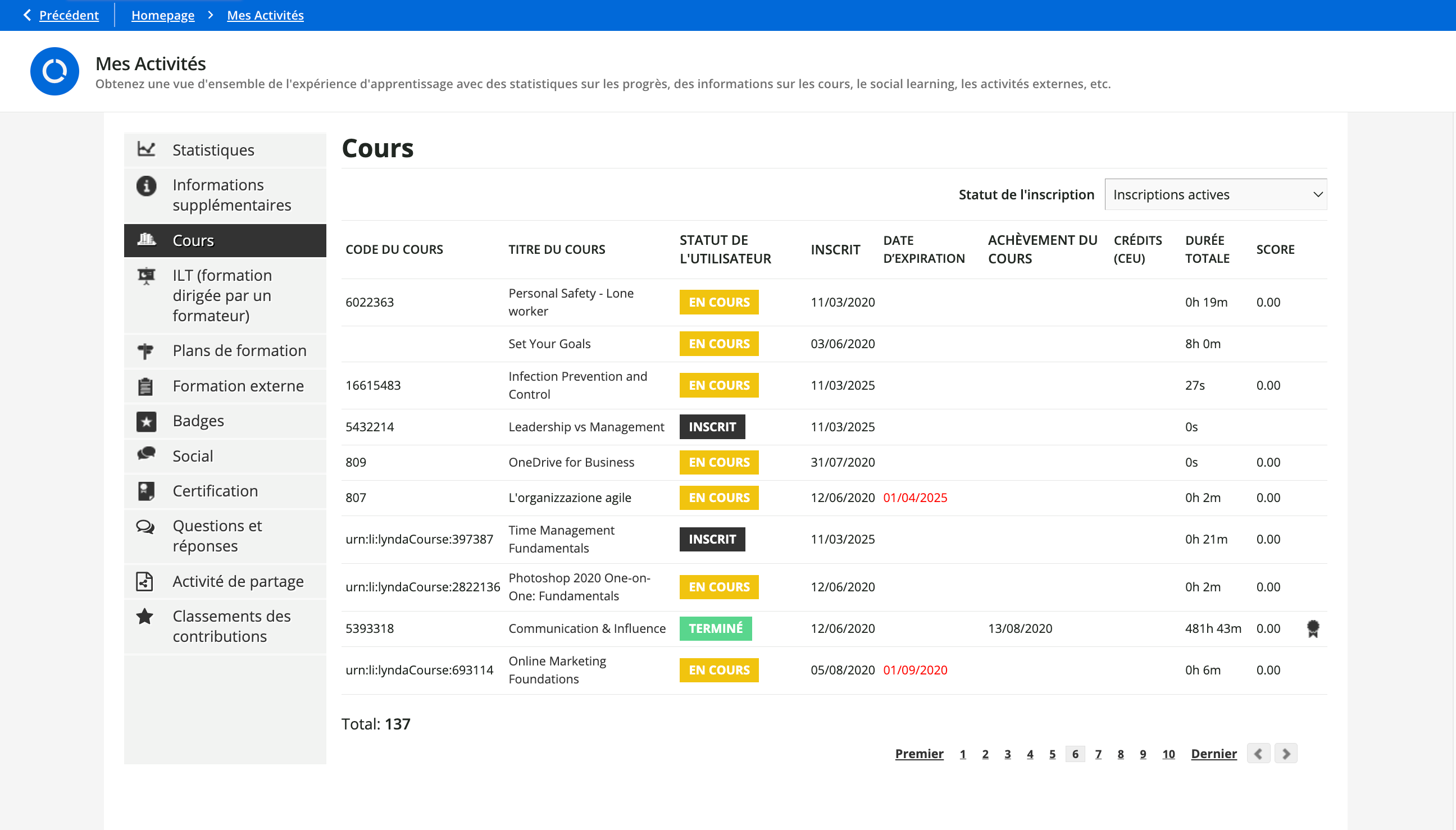This screenshot has width=1456, height=830.
Task: Select ILT formation dirigée menu item
Action: tap(222, 295)
